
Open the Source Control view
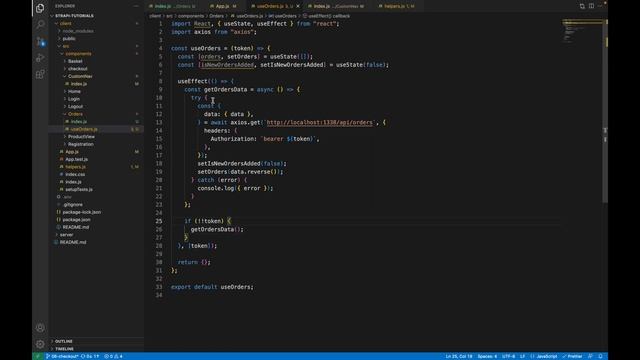click(40, 41)
